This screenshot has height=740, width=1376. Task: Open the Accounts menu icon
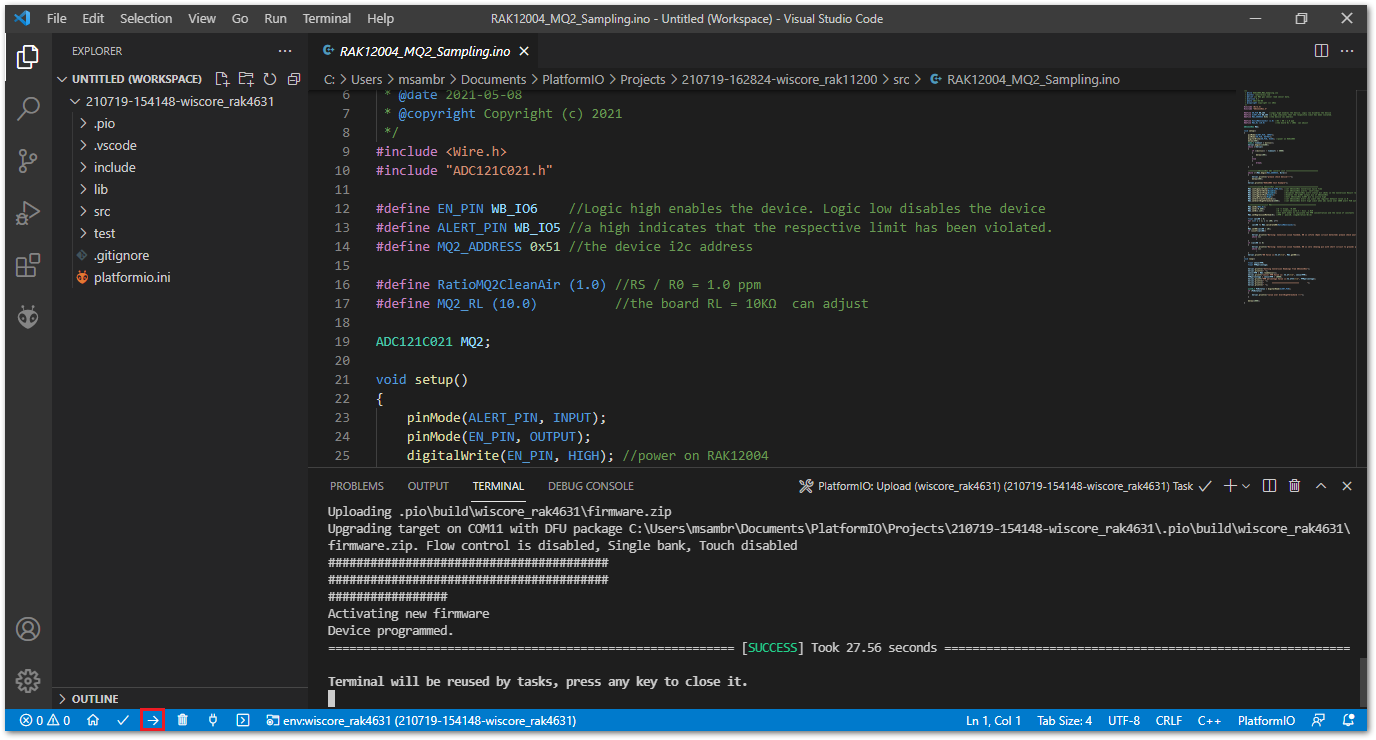coord(28,629)
